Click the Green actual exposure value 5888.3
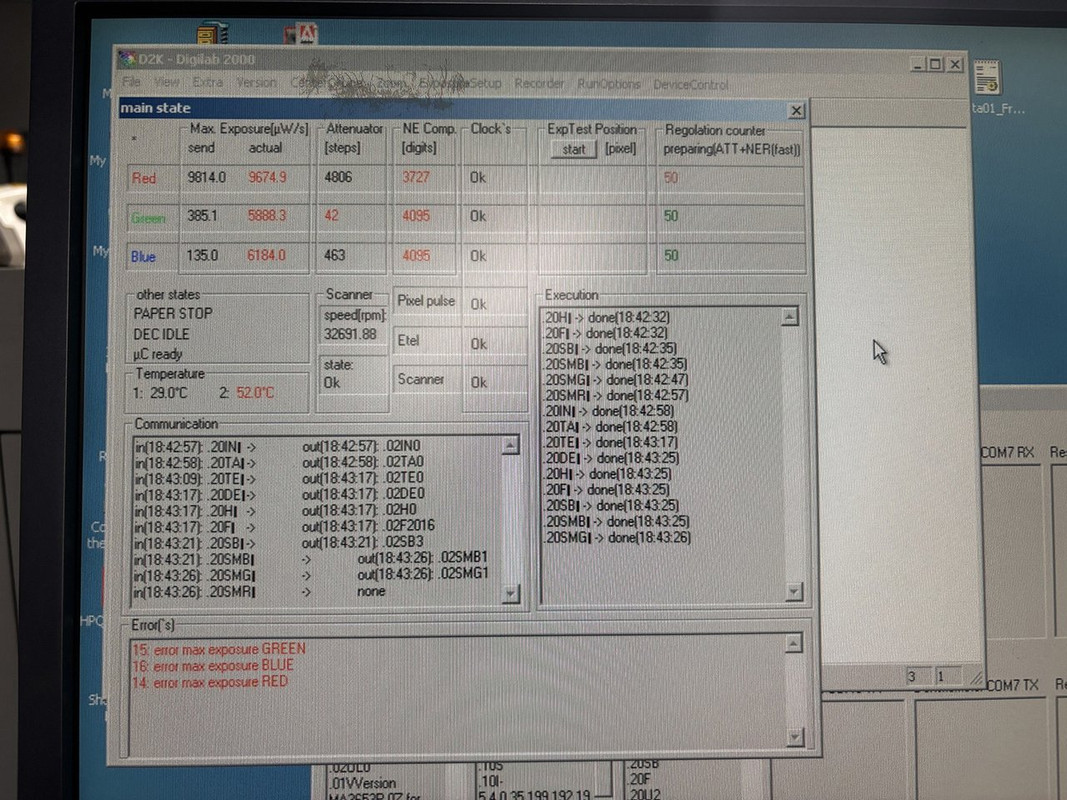This screenshot has width=1067, height=800. coord(267,216)
